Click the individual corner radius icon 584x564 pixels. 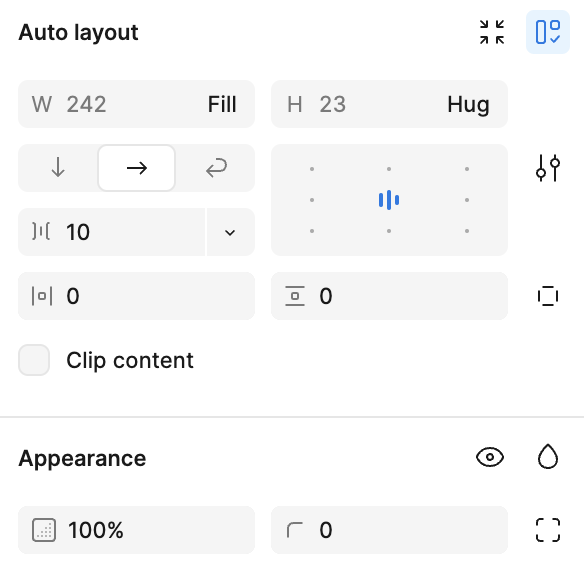[548, 530]
